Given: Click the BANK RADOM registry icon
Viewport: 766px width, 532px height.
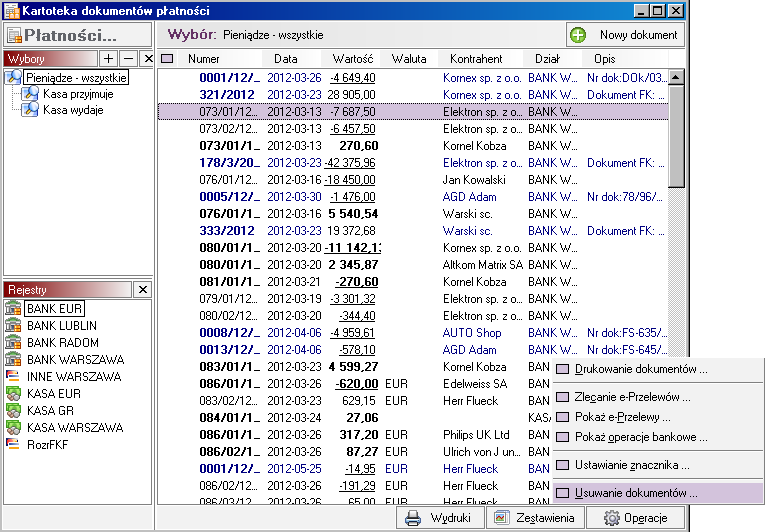Looking at the screenshot, I should click(x=13, y=343).
